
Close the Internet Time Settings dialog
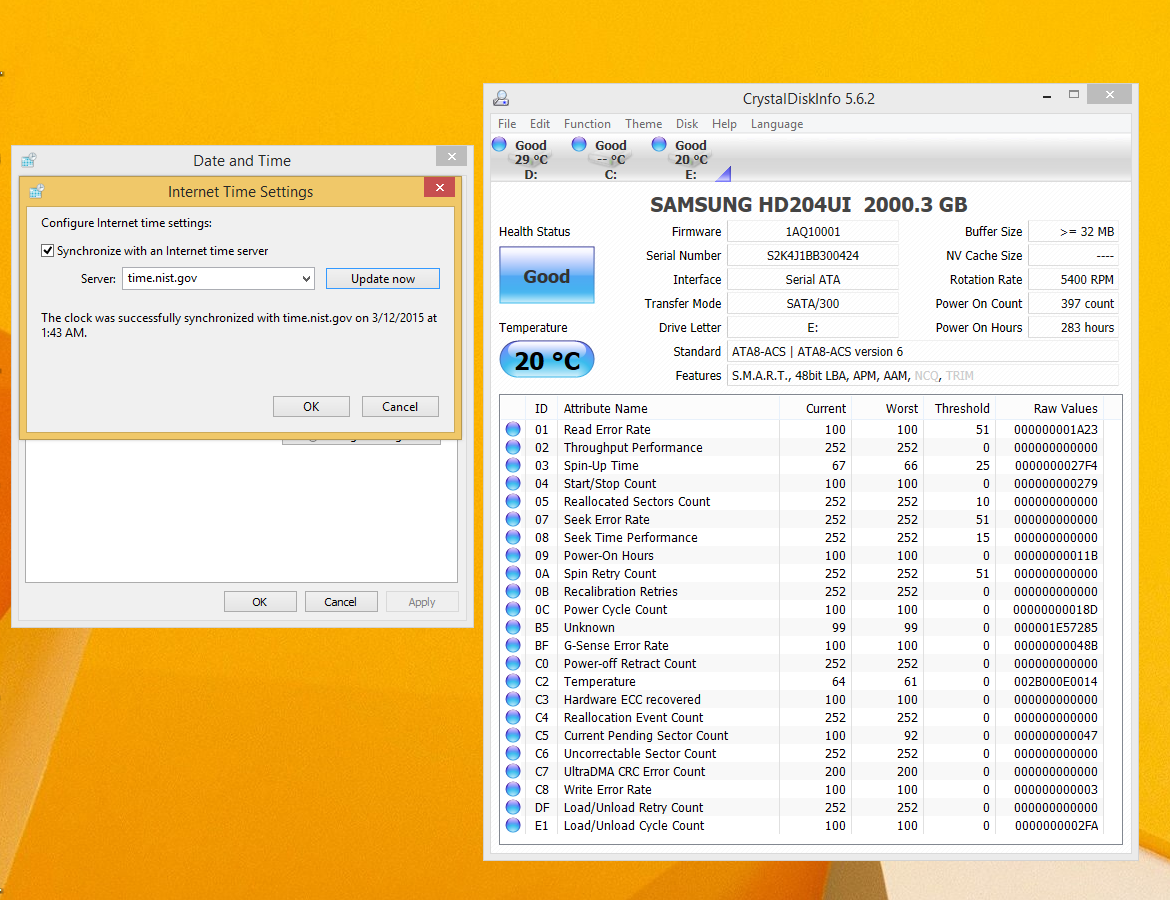pyautogui.click(x=439, y=187)
